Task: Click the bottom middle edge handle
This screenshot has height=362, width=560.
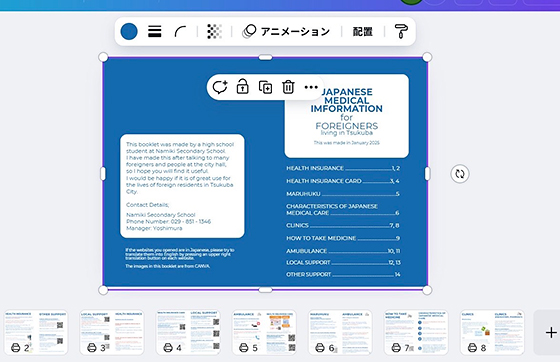Action: point(265,290)
